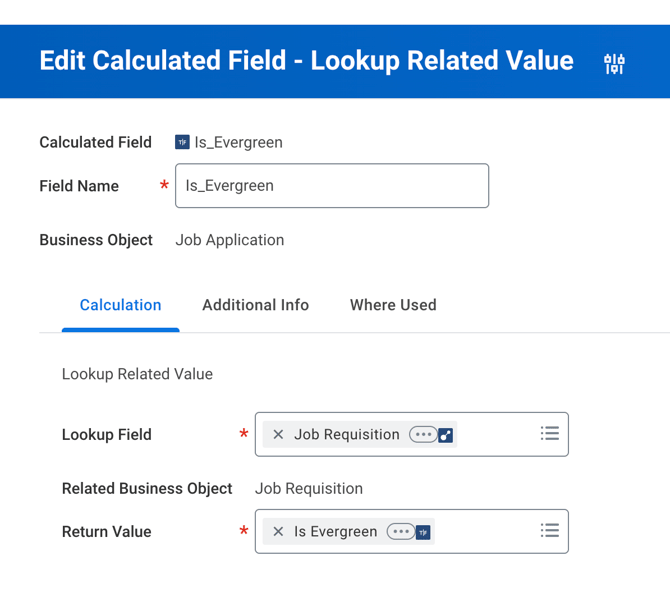
Task: Click the Related Business Object Job Requisition value
Action: (x=309, y=488)
